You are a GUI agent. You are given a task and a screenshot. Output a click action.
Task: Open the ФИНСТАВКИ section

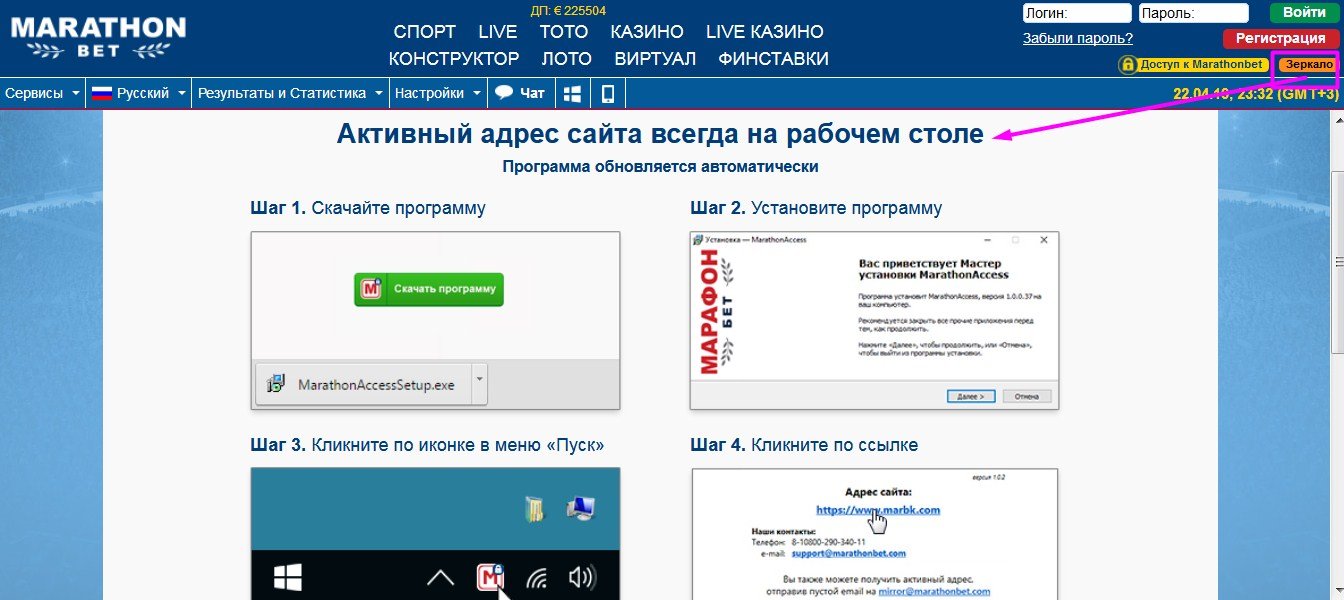[773, 59]
